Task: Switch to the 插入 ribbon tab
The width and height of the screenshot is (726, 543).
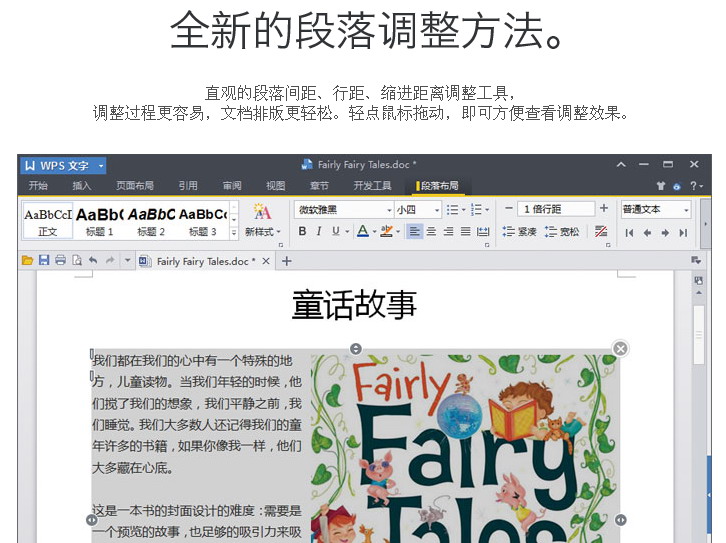Action: point(82,186)
